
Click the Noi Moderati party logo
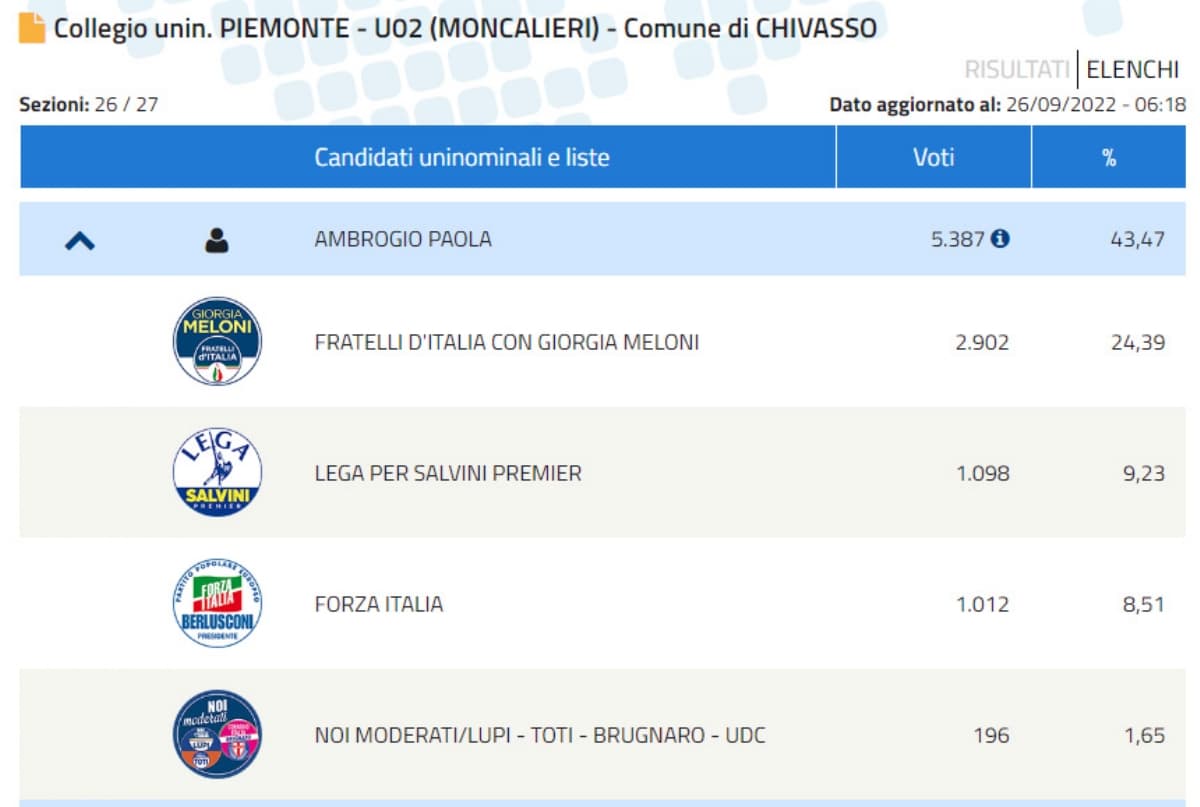[217, 735]
